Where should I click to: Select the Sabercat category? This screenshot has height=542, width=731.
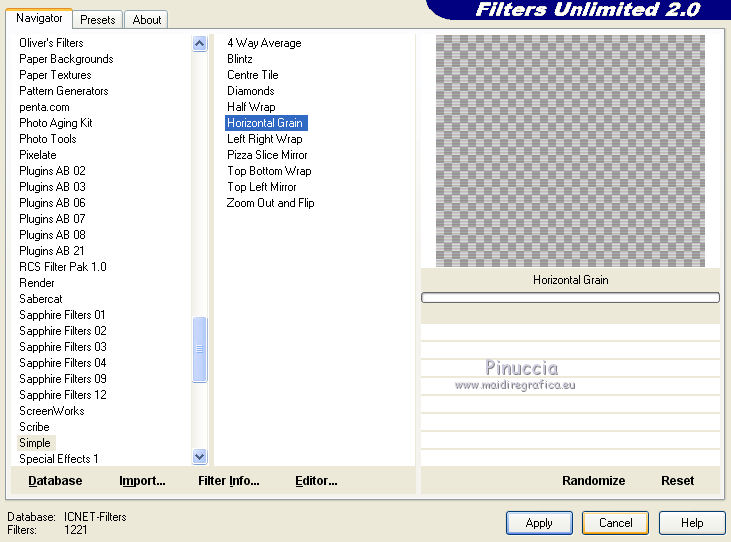click(41, 299)
